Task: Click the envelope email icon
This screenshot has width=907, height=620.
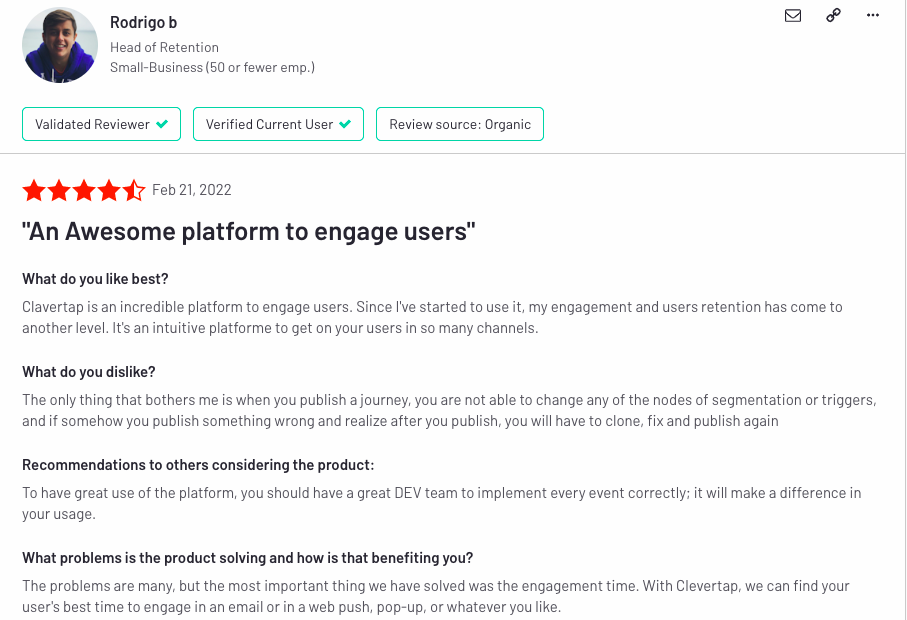Action: (x=793, y=15)
